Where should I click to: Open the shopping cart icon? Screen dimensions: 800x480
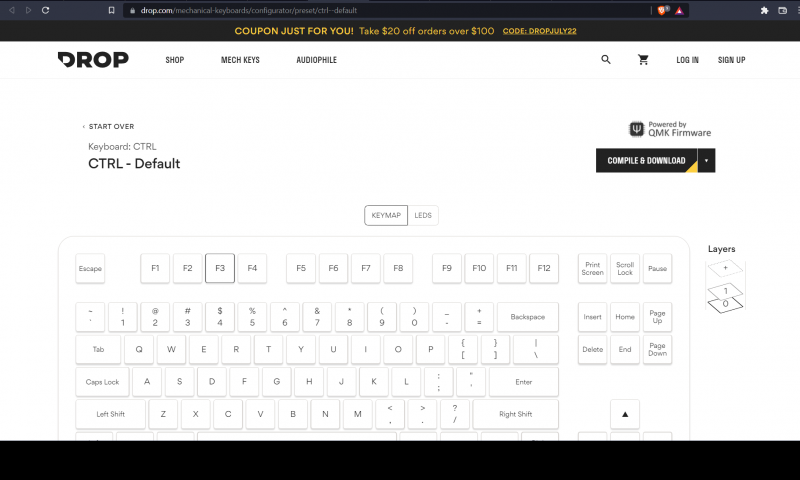click(x=643, y=60)
